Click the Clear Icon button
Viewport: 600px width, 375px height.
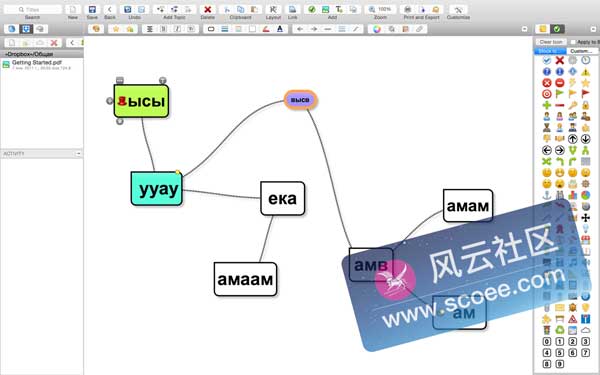point(551,42)
